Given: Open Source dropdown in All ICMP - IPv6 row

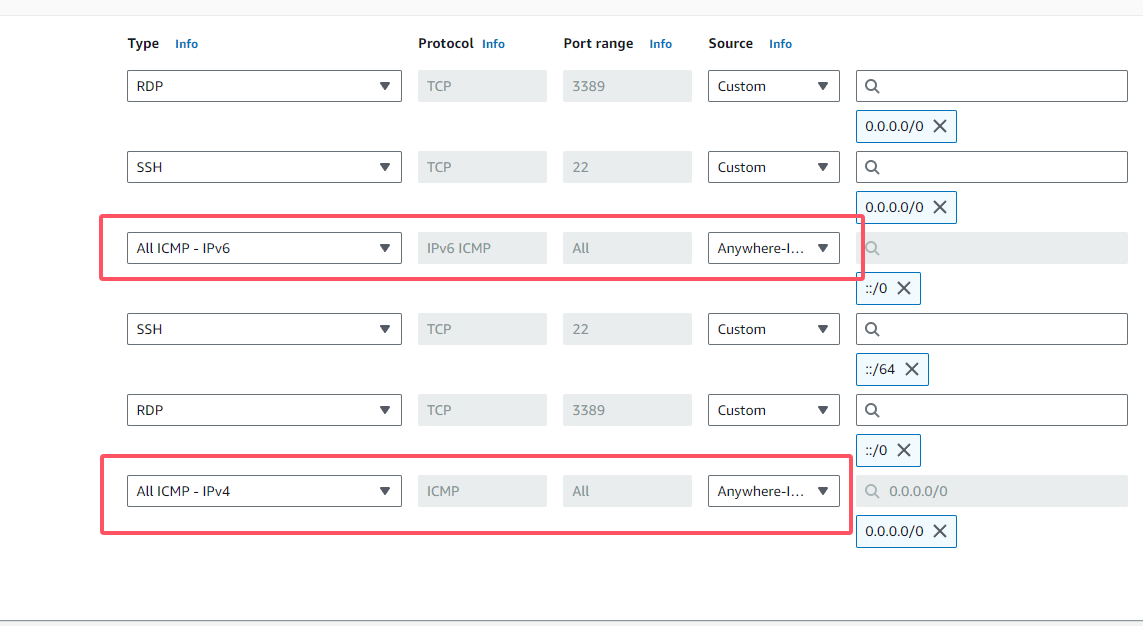Looking at the screenshot, I should click(773, 248).
